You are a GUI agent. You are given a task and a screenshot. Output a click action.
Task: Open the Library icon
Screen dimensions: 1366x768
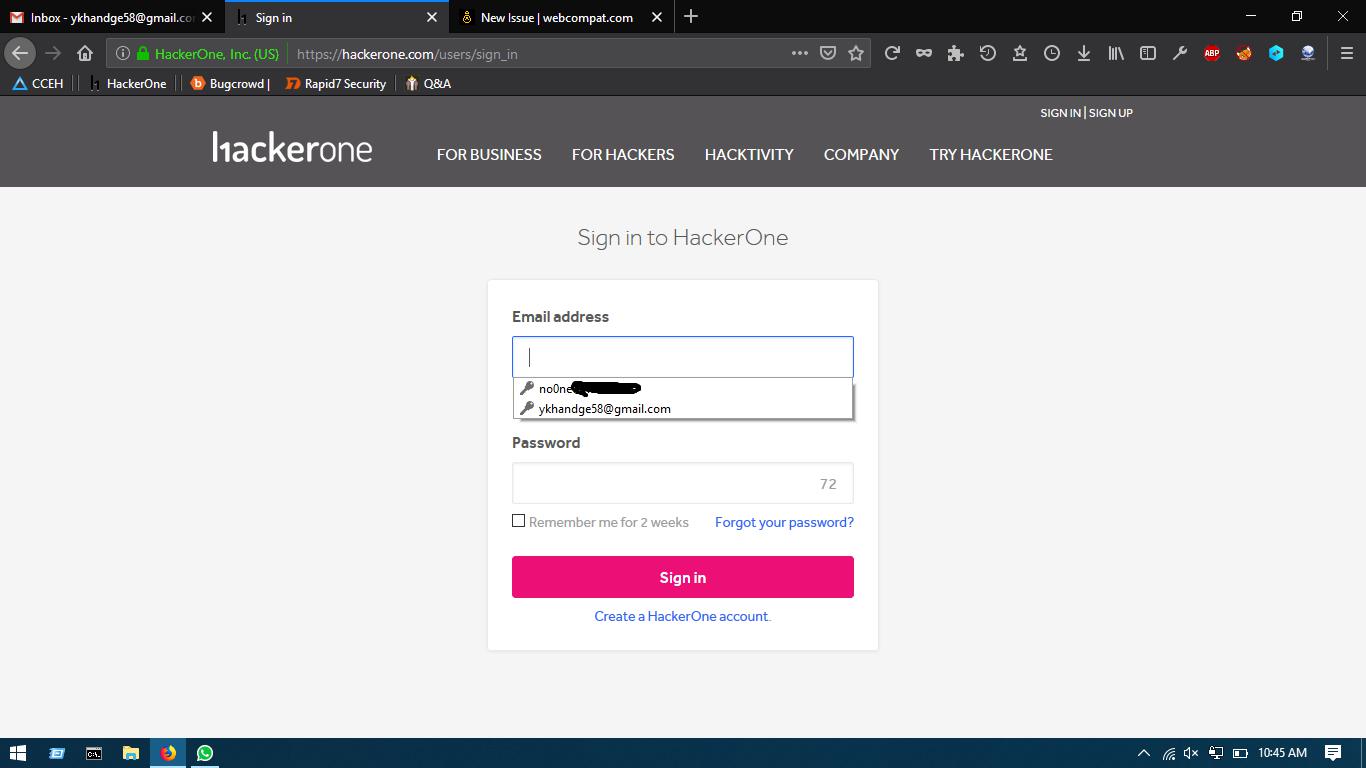click(x=1116, y=53)
